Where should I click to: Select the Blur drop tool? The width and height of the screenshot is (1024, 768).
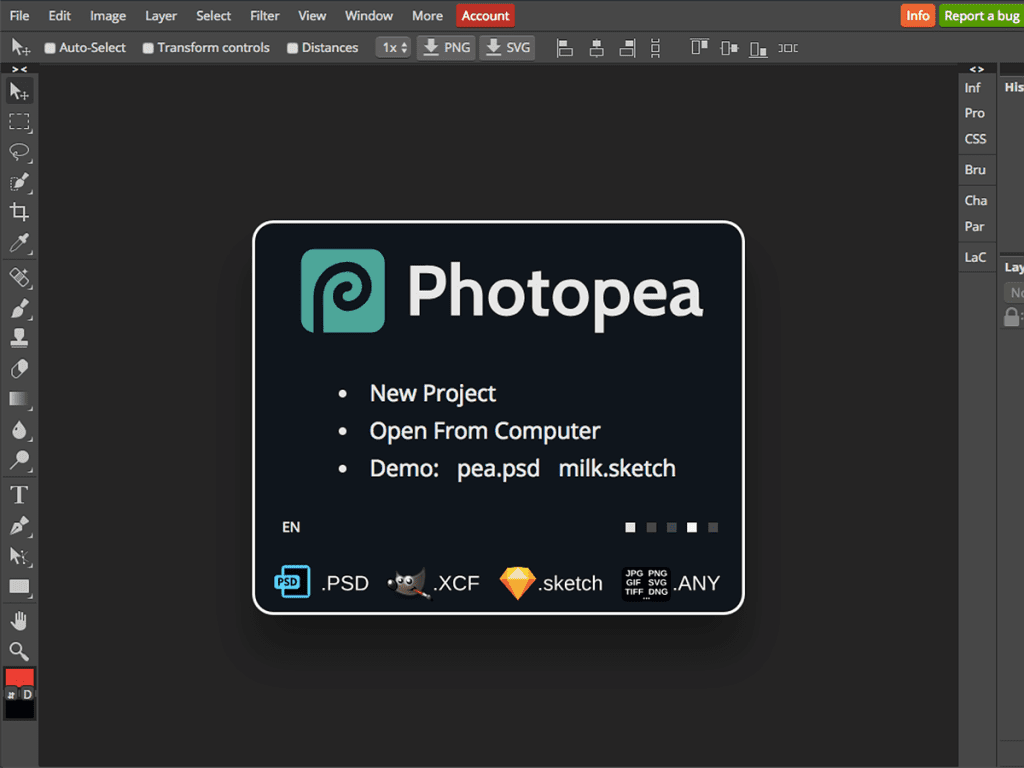pyautogui.click(x=19, y=429)
